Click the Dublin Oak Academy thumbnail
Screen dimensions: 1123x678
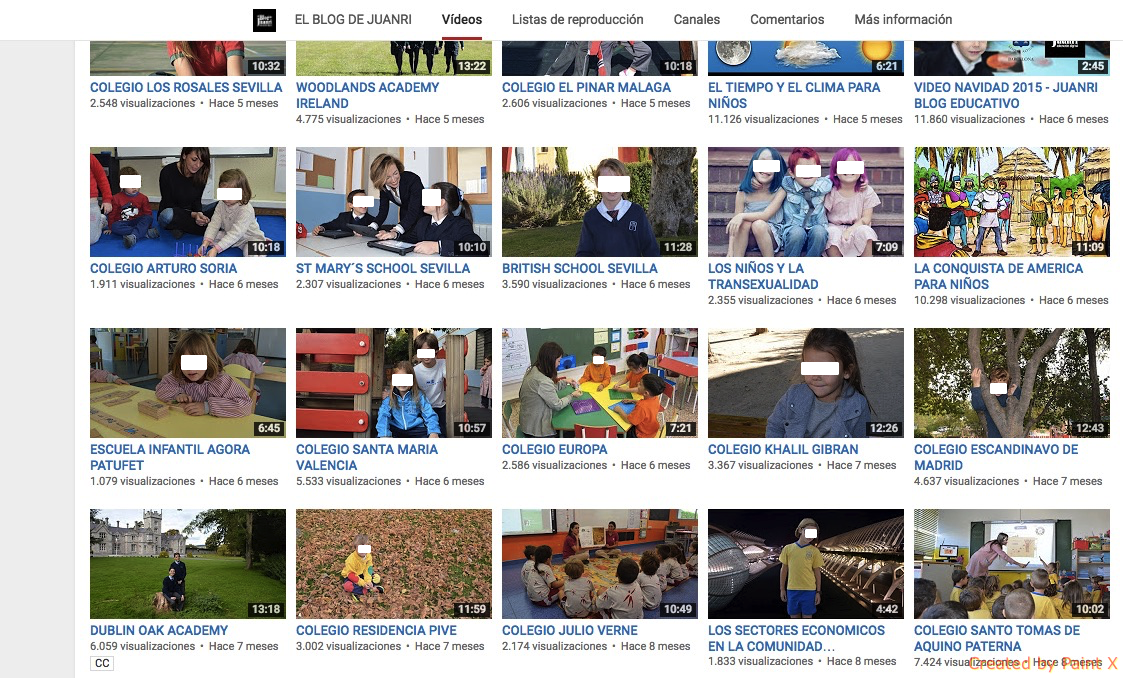point(187,564)
